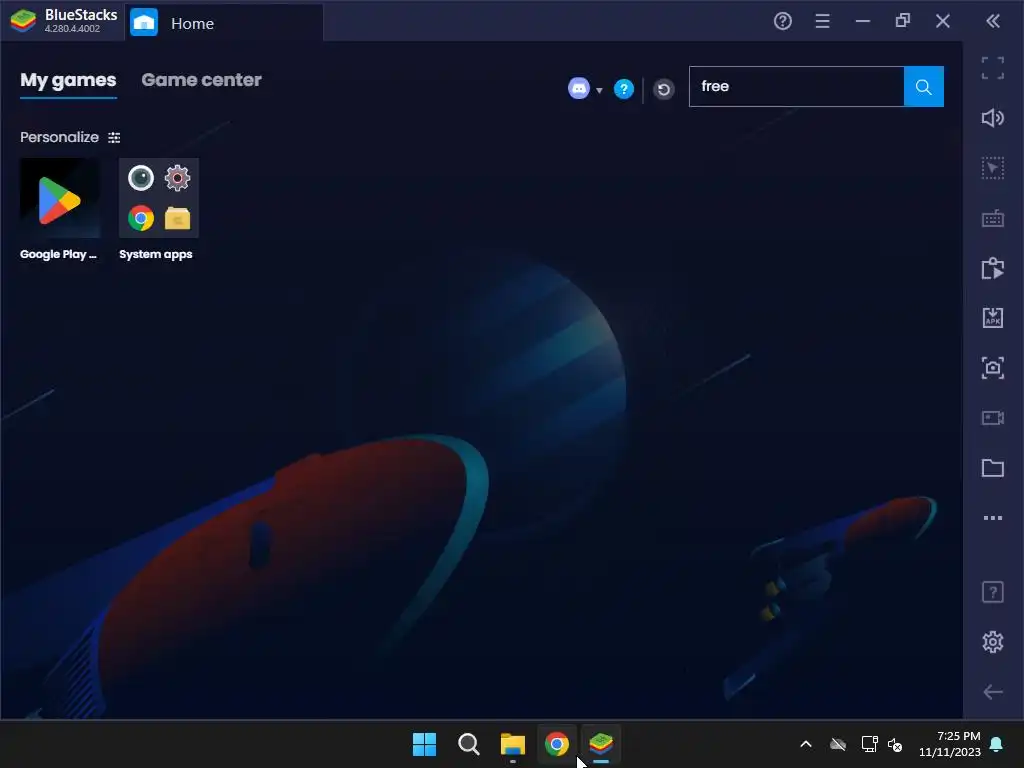1024x768 pixels.
Task: Click the blue search magnifier button
Action: (923, 86)
